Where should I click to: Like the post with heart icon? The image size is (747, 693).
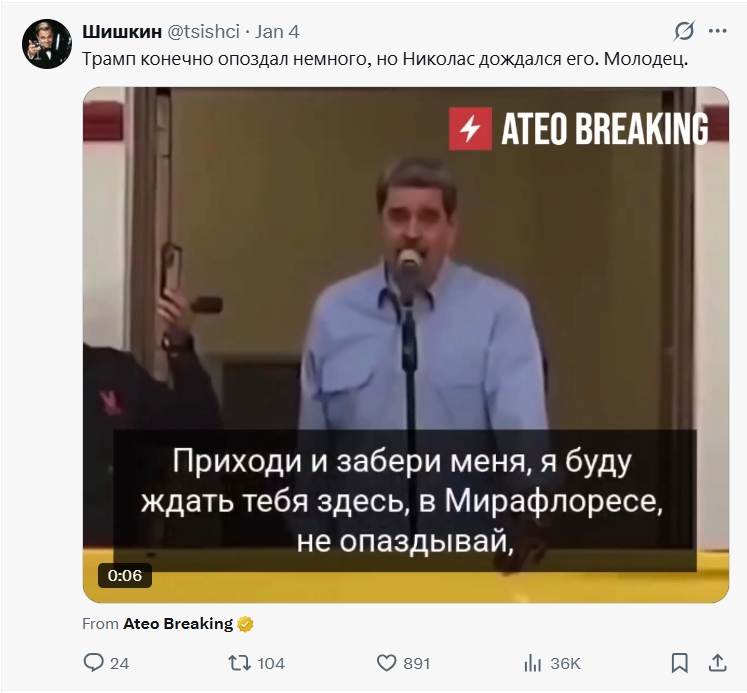tap(386, 663)
